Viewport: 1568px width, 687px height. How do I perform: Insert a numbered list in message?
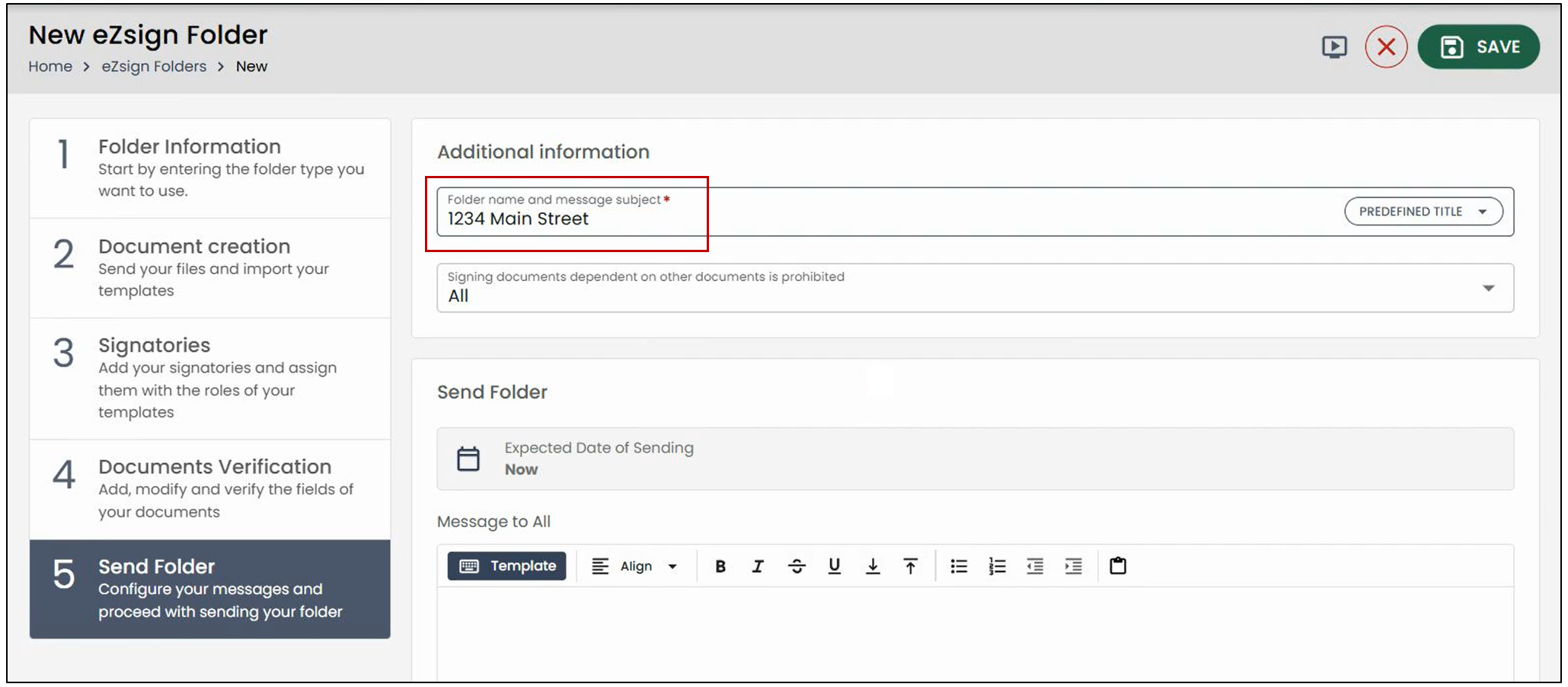tap(997, 566)
